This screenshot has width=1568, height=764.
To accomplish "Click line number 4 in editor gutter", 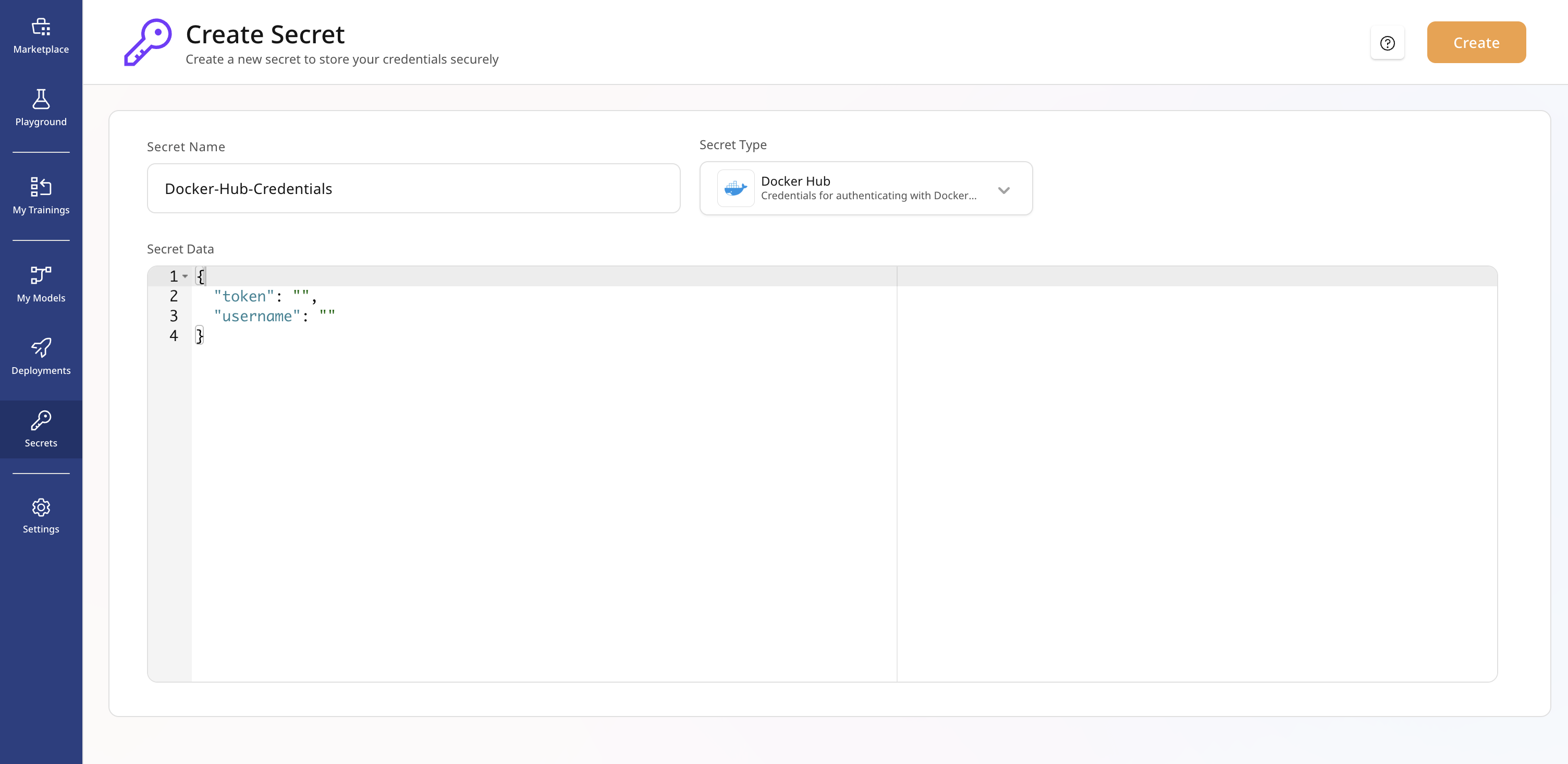I will click(174, 335).
